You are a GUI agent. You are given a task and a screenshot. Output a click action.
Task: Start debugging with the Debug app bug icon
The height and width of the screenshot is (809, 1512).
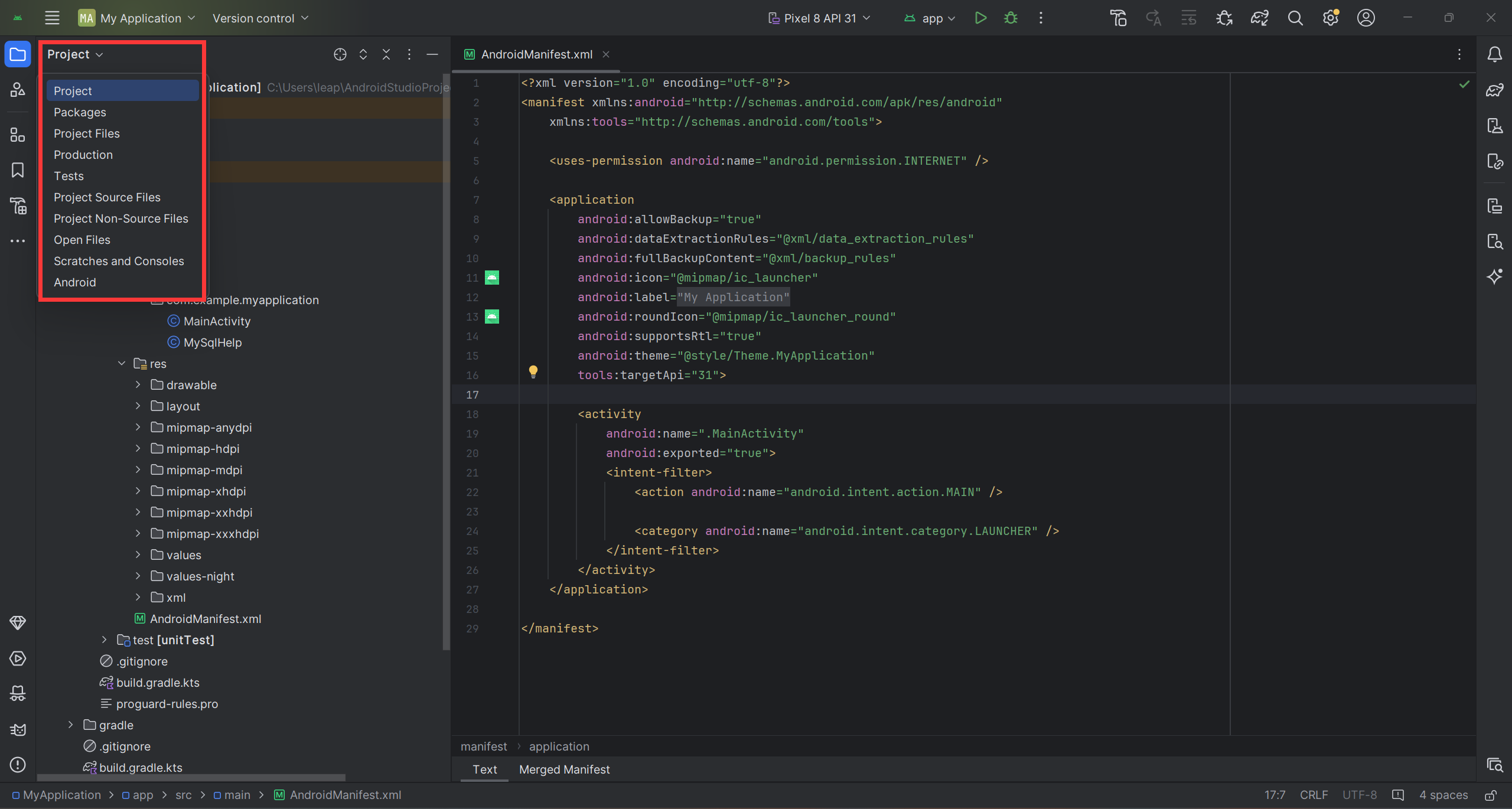pyautogui.click(x=1011, y=18)
